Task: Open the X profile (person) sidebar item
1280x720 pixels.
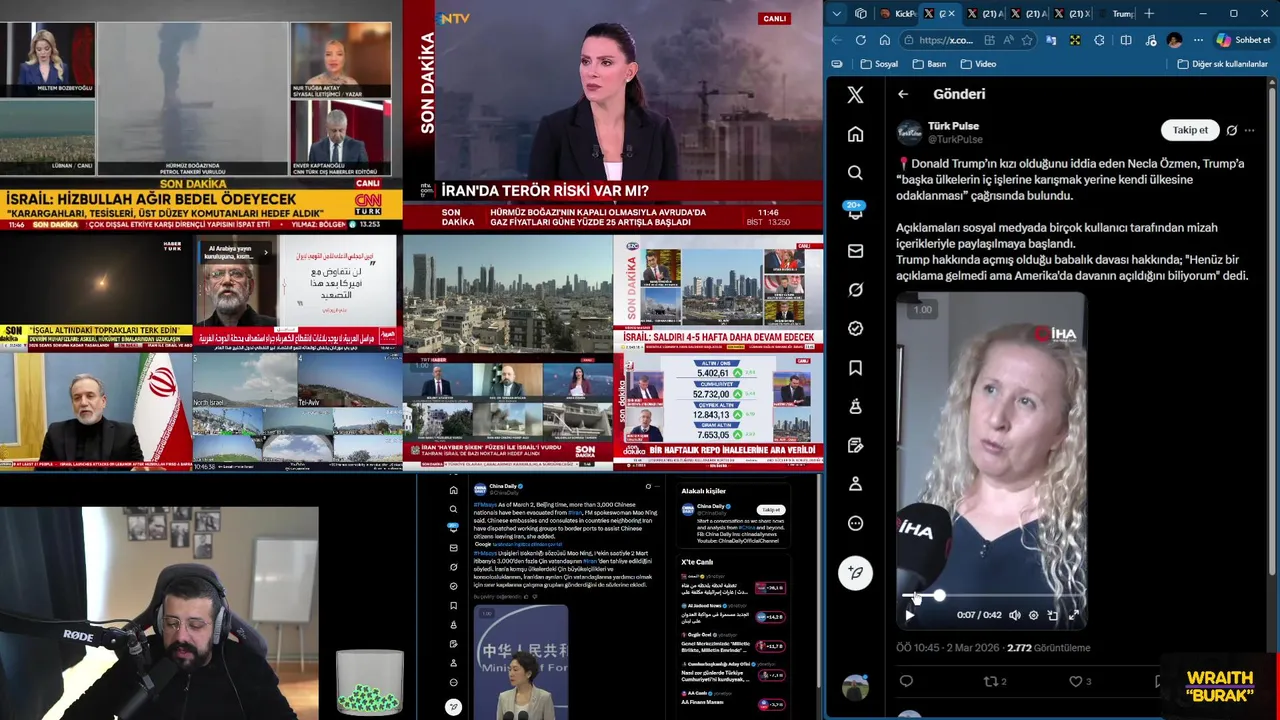Action: [855, 484]
